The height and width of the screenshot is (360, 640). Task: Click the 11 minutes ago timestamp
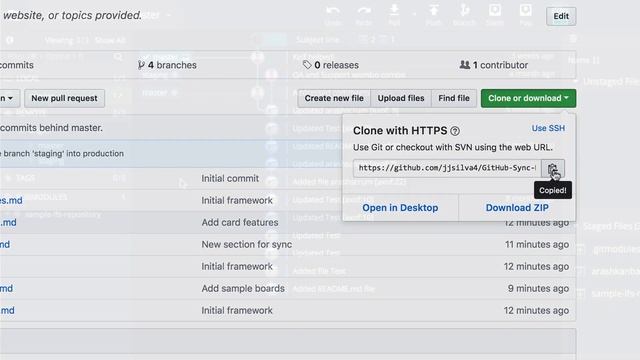[x=537, y=244]
